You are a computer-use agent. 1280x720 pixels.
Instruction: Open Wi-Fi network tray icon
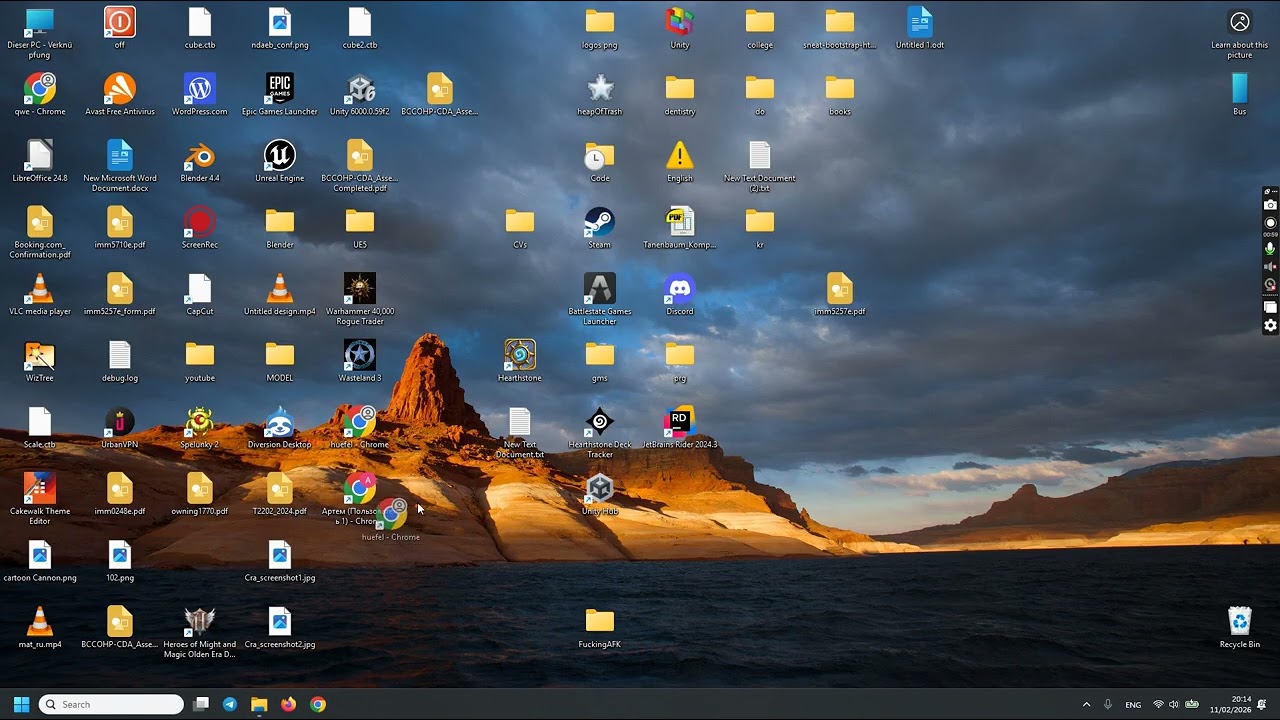(x=1158, y=704)
